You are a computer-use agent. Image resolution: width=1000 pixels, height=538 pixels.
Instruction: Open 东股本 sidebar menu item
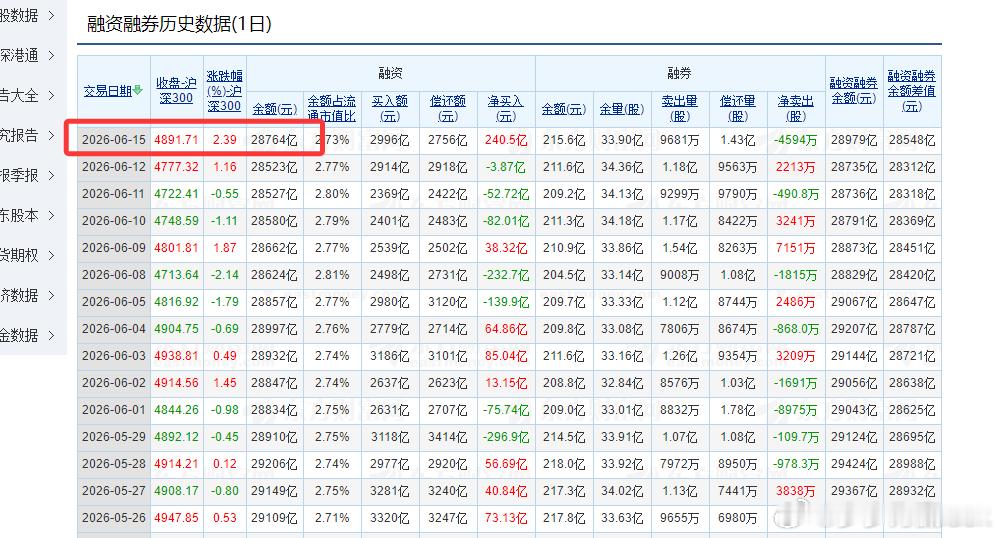point(19,215)
